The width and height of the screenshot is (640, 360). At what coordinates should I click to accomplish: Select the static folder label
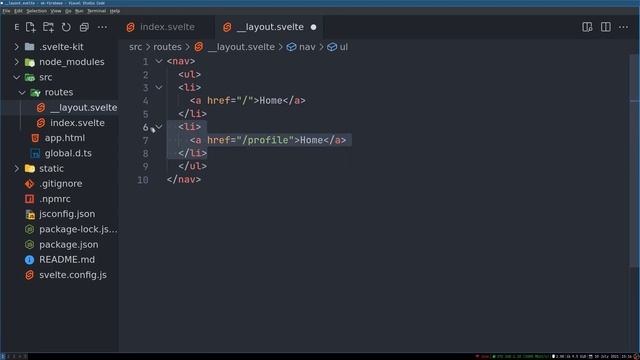[51, 169]
